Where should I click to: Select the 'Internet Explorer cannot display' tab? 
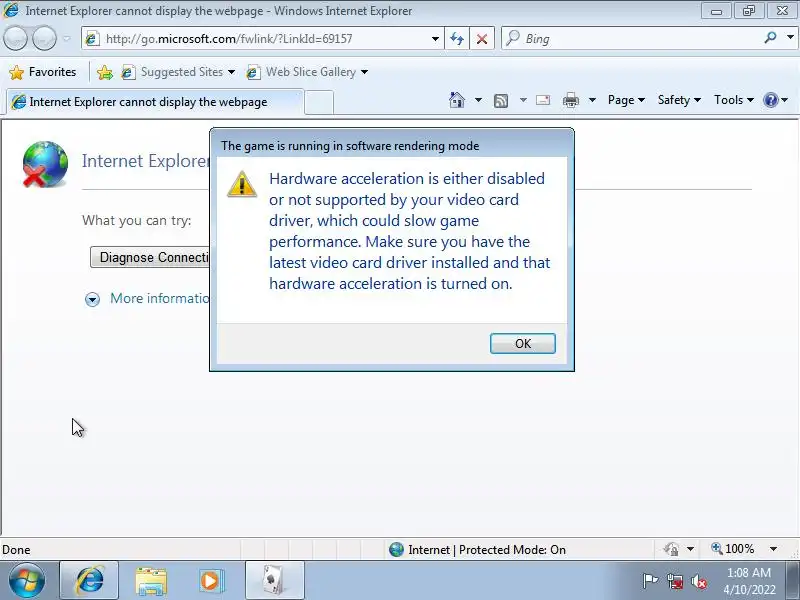[x=154, y=102]
